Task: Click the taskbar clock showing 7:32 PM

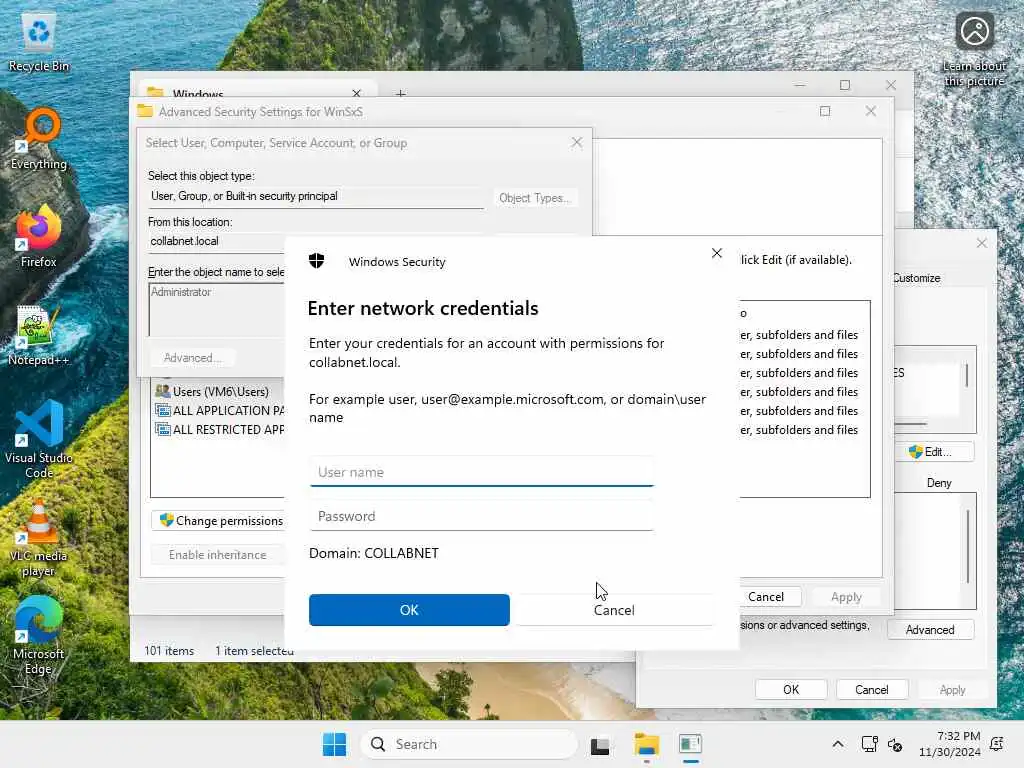Action: tap(950, 744)
